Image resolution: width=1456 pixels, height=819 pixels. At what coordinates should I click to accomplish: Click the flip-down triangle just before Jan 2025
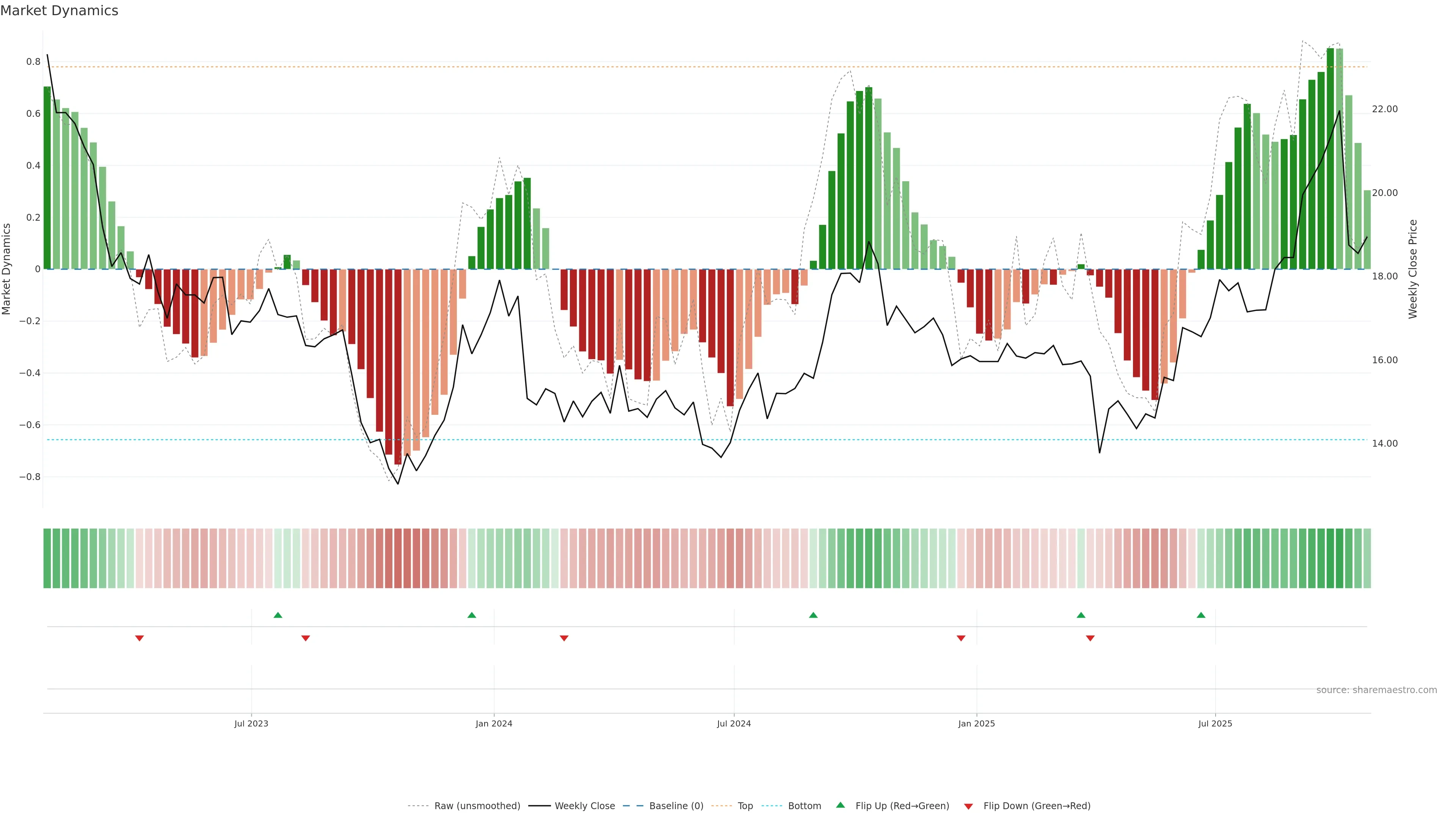(x=961, y=638)
